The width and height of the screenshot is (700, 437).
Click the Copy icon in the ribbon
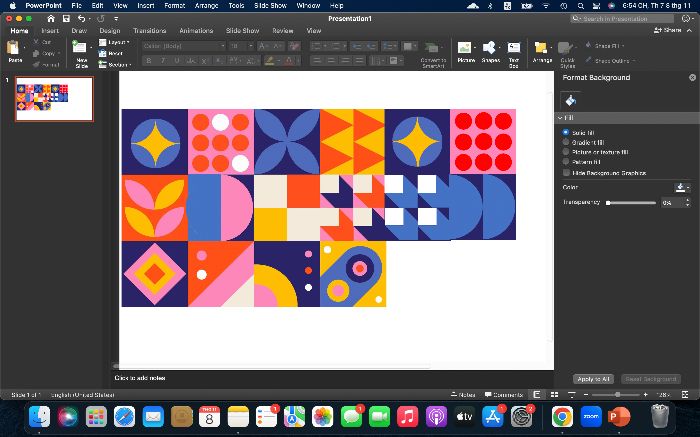37,53
